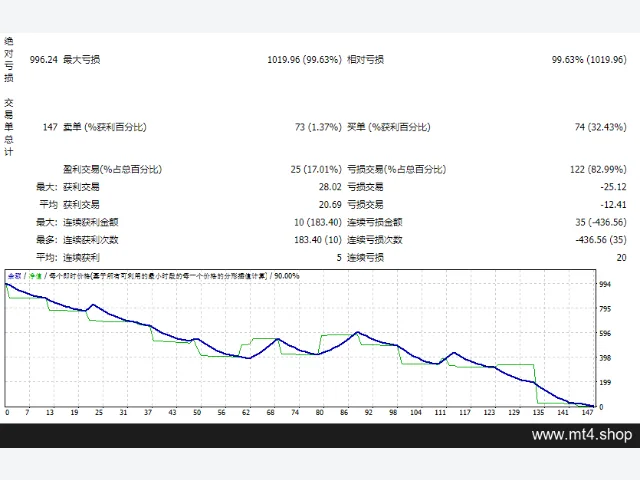The width and height of the screenshot is (640, 480).
Task: Select the loss trades value 122 (82.99%)
Action: (598, 169)
